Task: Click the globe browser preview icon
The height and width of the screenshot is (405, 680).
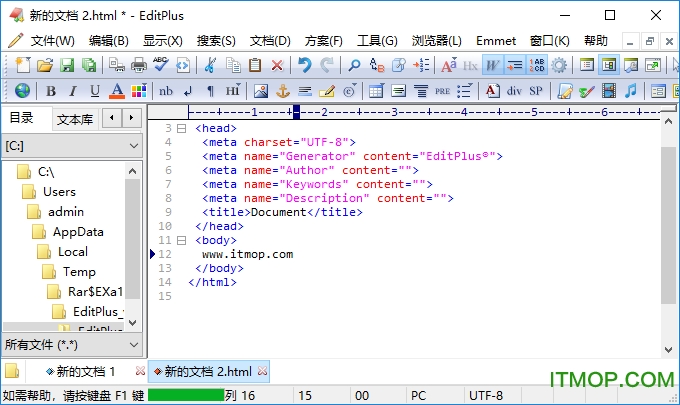Action: pos(22,91)
